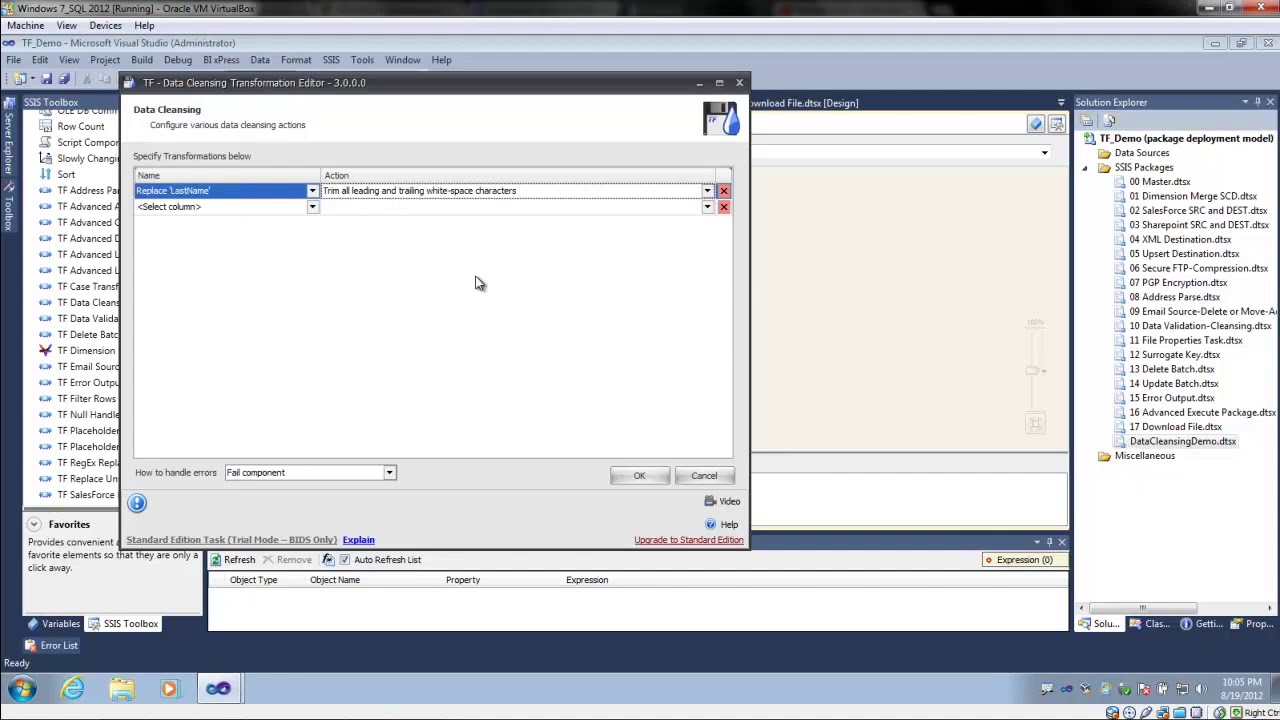Open Internet Explorer from the taskbar
Screen dimensions: 1280x720
coord(73,688)
